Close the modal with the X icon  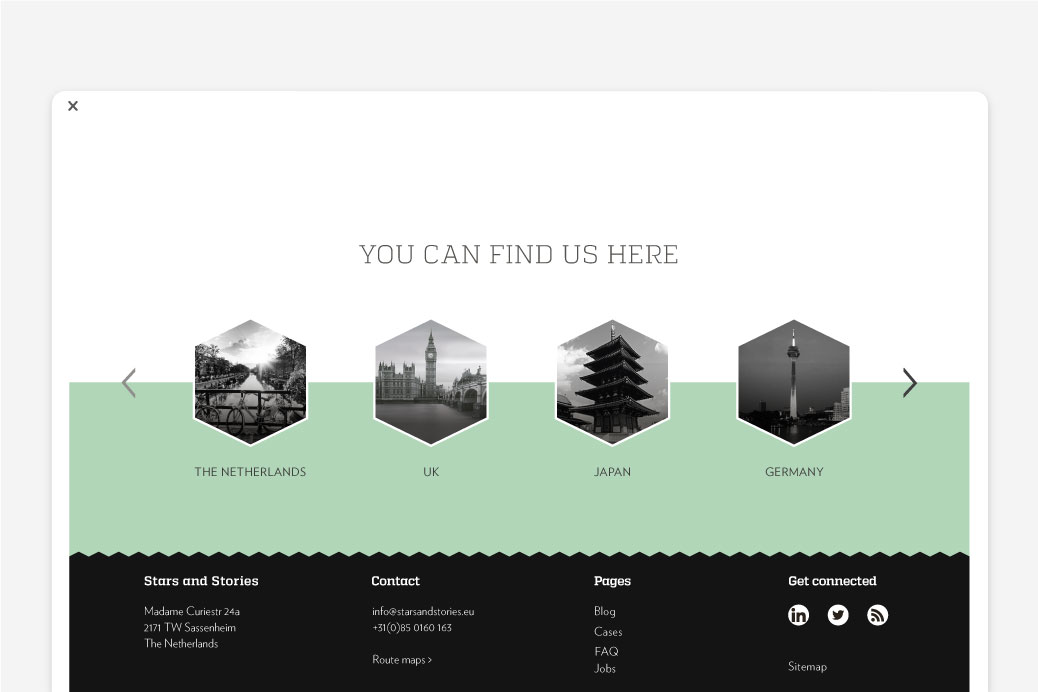(x=73, y=106)
